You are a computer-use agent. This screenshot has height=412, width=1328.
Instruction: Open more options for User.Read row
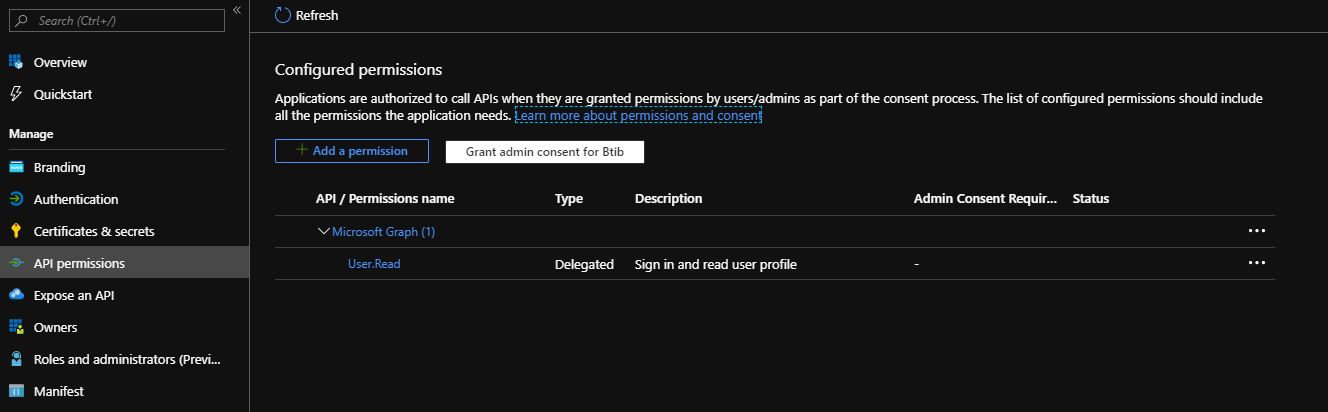point(1256,263)
